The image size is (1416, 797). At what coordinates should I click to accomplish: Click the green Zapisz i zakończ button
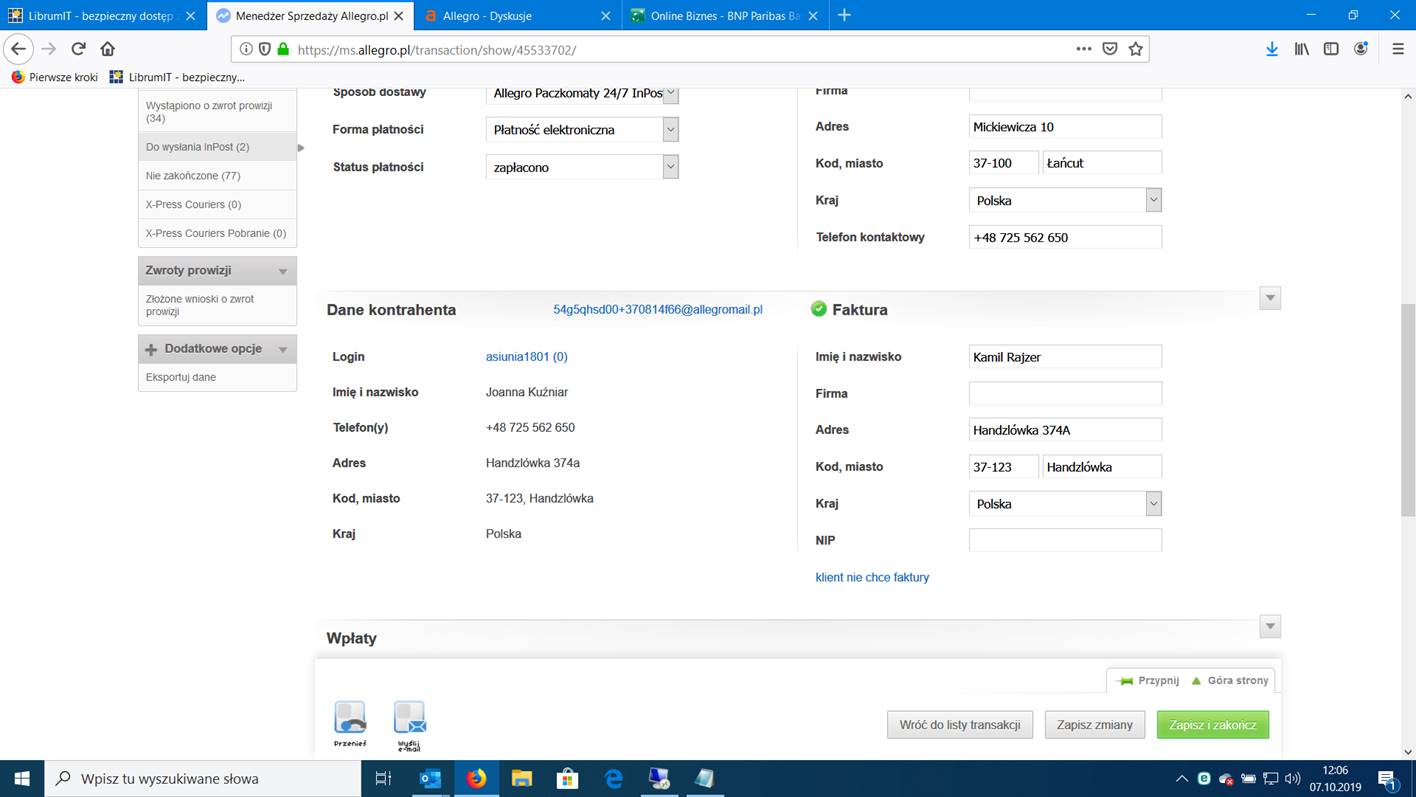[x=1212, y=725]
